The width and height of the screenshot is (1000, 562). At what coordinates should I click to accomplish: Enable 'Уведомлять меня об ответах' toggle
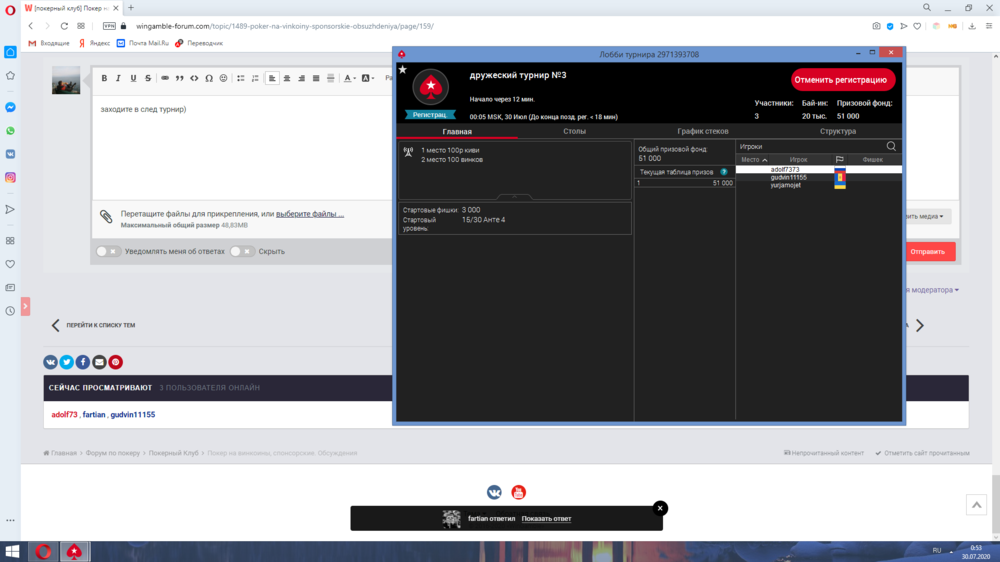[x=108, y=251]
